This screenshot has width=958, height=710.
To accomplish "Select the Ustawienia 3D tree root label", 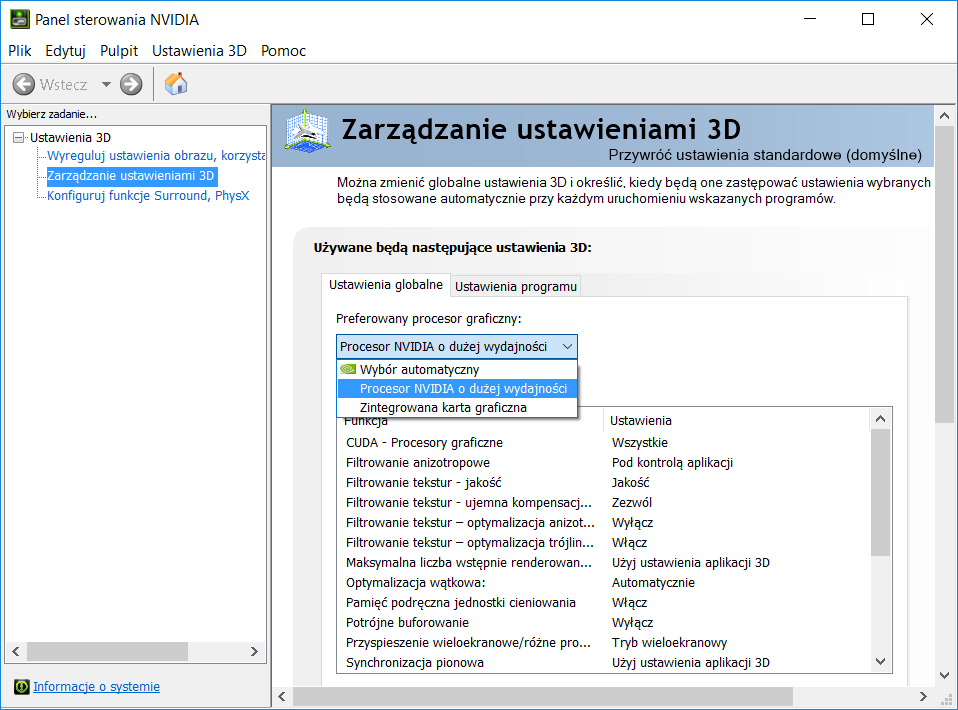I will coord(70,137).
